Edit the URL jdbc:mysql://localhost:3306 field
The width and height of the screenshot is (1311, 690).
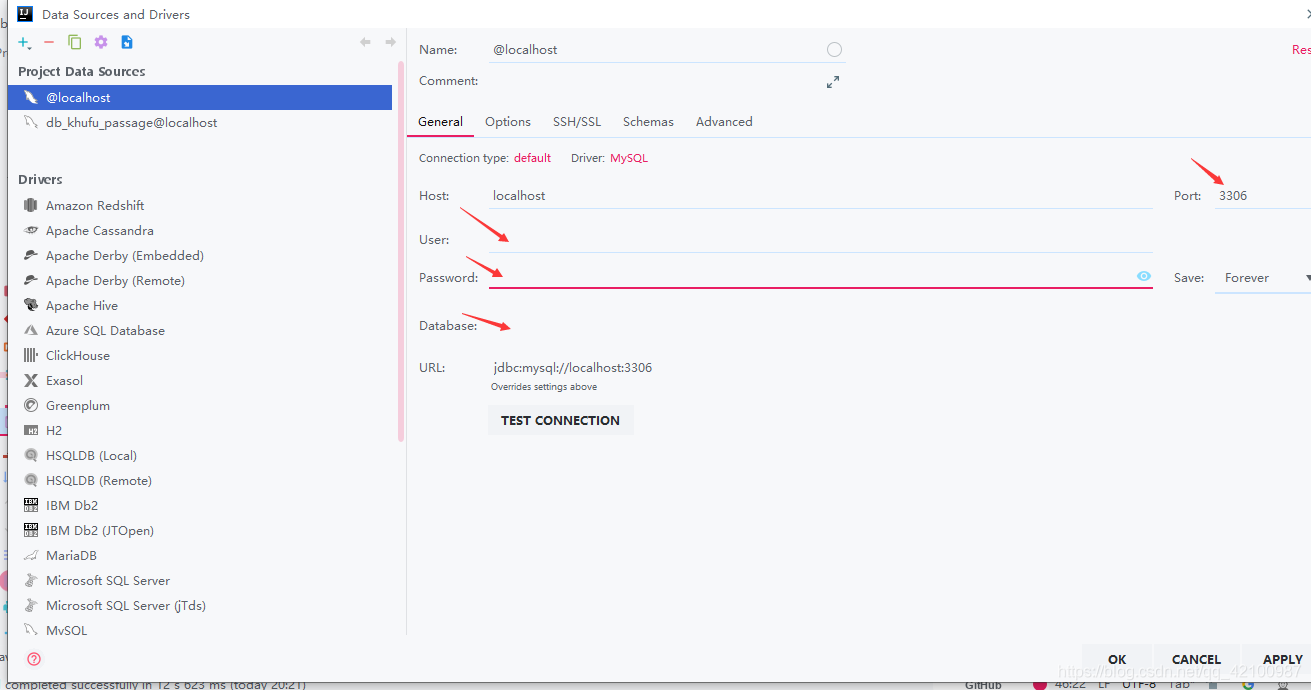pos(821,368)
